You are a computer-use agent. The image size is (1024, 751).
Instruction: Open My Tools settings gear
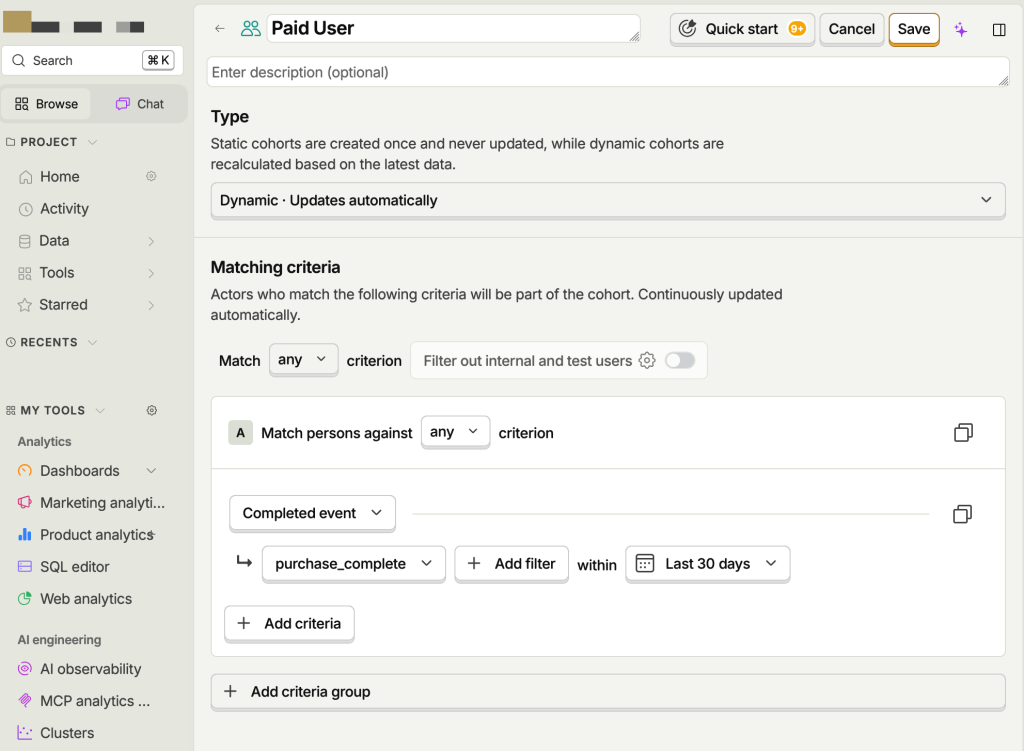[x=152, y=410]
